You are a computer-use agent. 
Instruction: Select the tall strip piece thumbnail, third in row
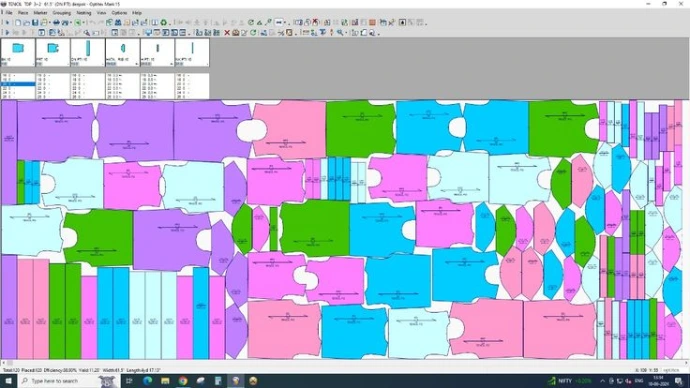pos(88,52)
